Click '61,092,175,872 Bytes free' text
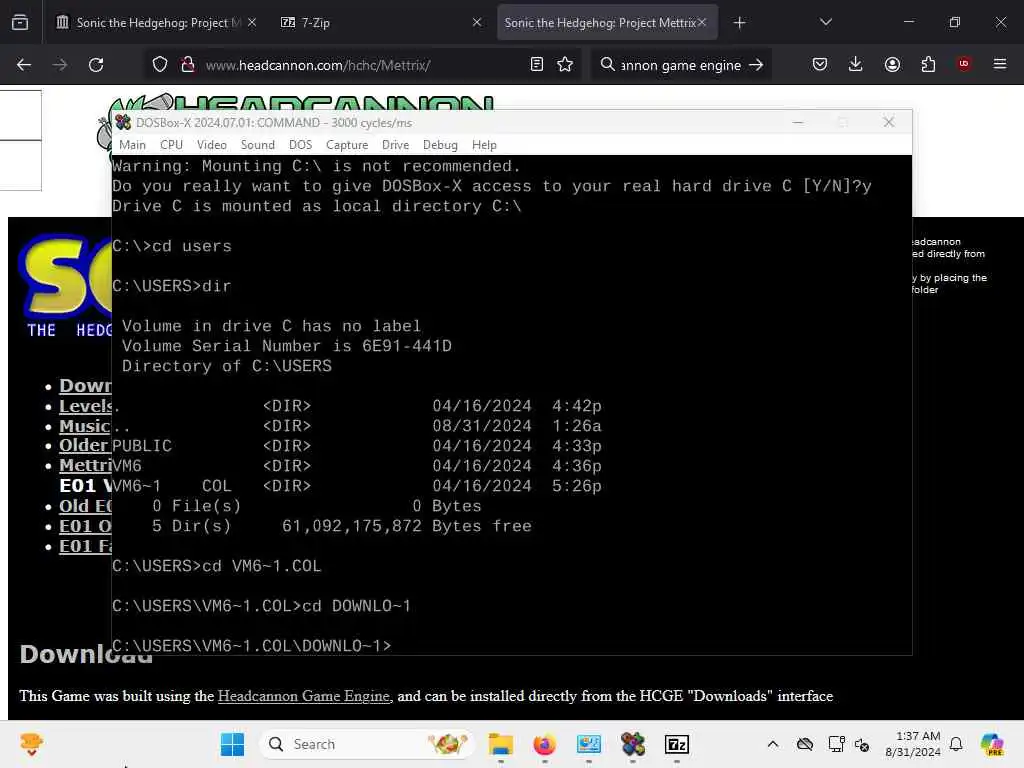The height and width of the screenshot is (768, 1024). [x=406, y=526]
